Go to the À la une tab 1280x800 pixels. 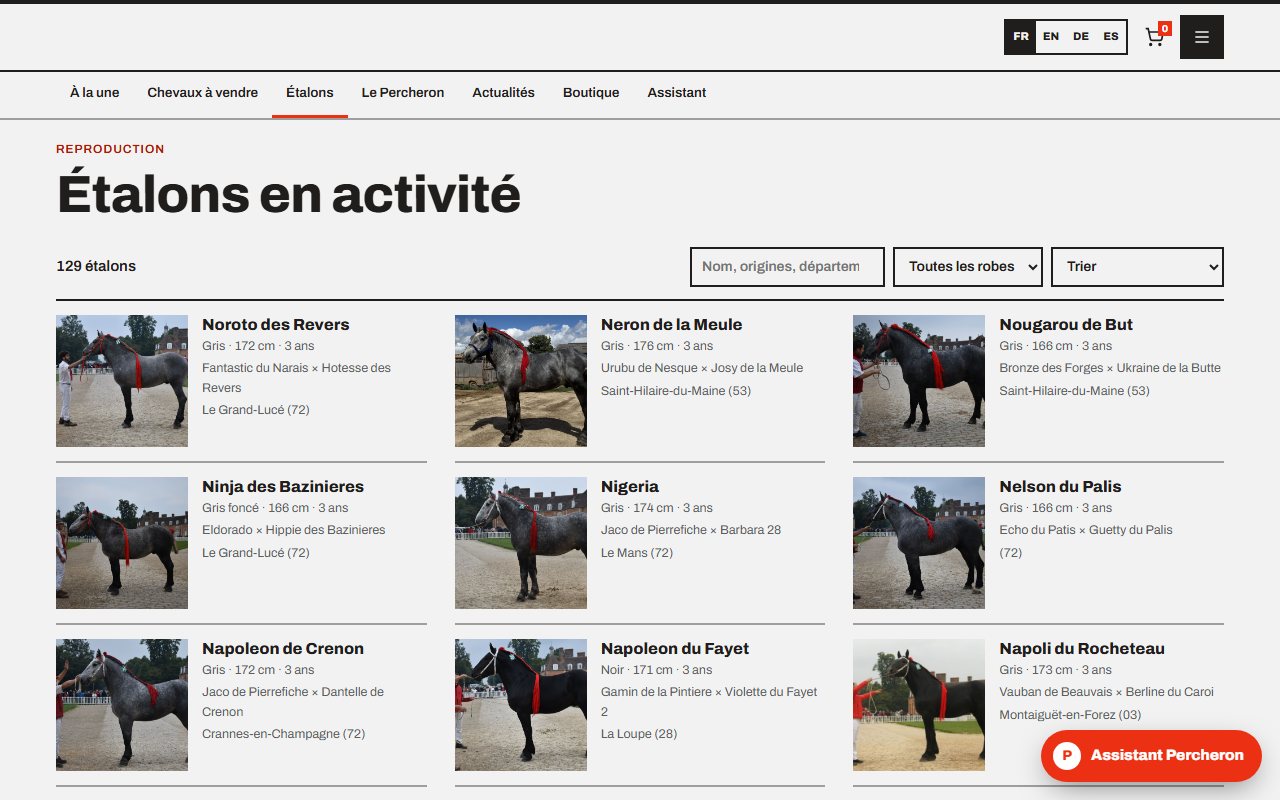coord(95,93)
